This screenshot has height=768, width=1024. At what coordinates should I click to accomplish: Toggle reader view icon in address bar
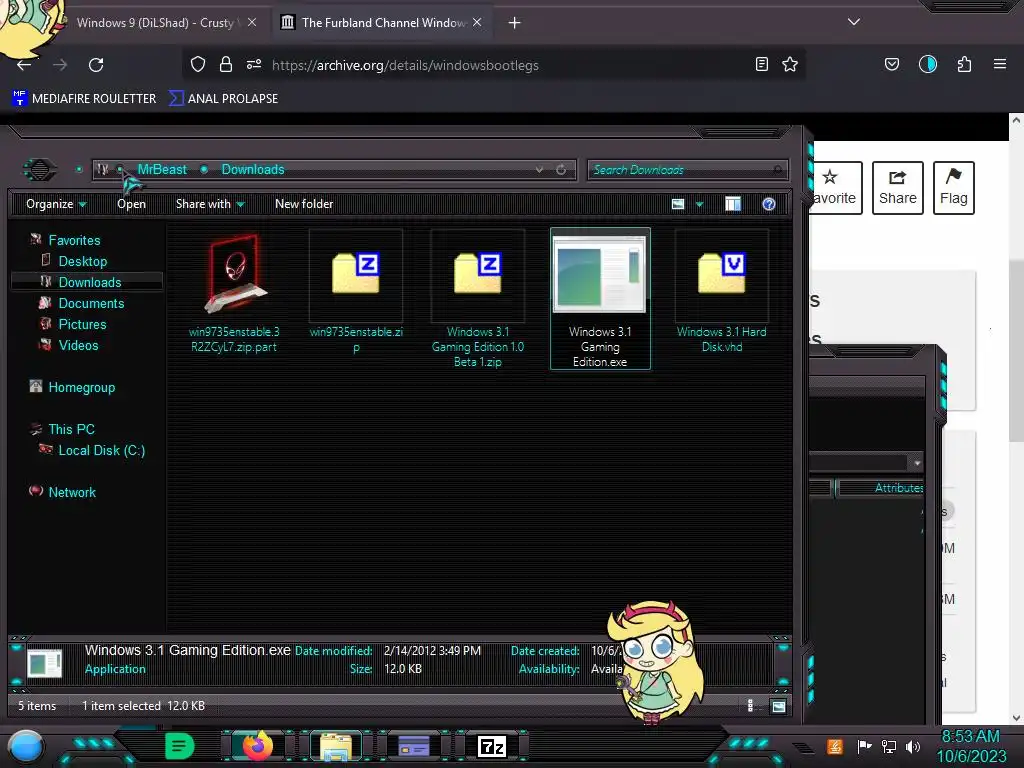[x=761, y=64]
